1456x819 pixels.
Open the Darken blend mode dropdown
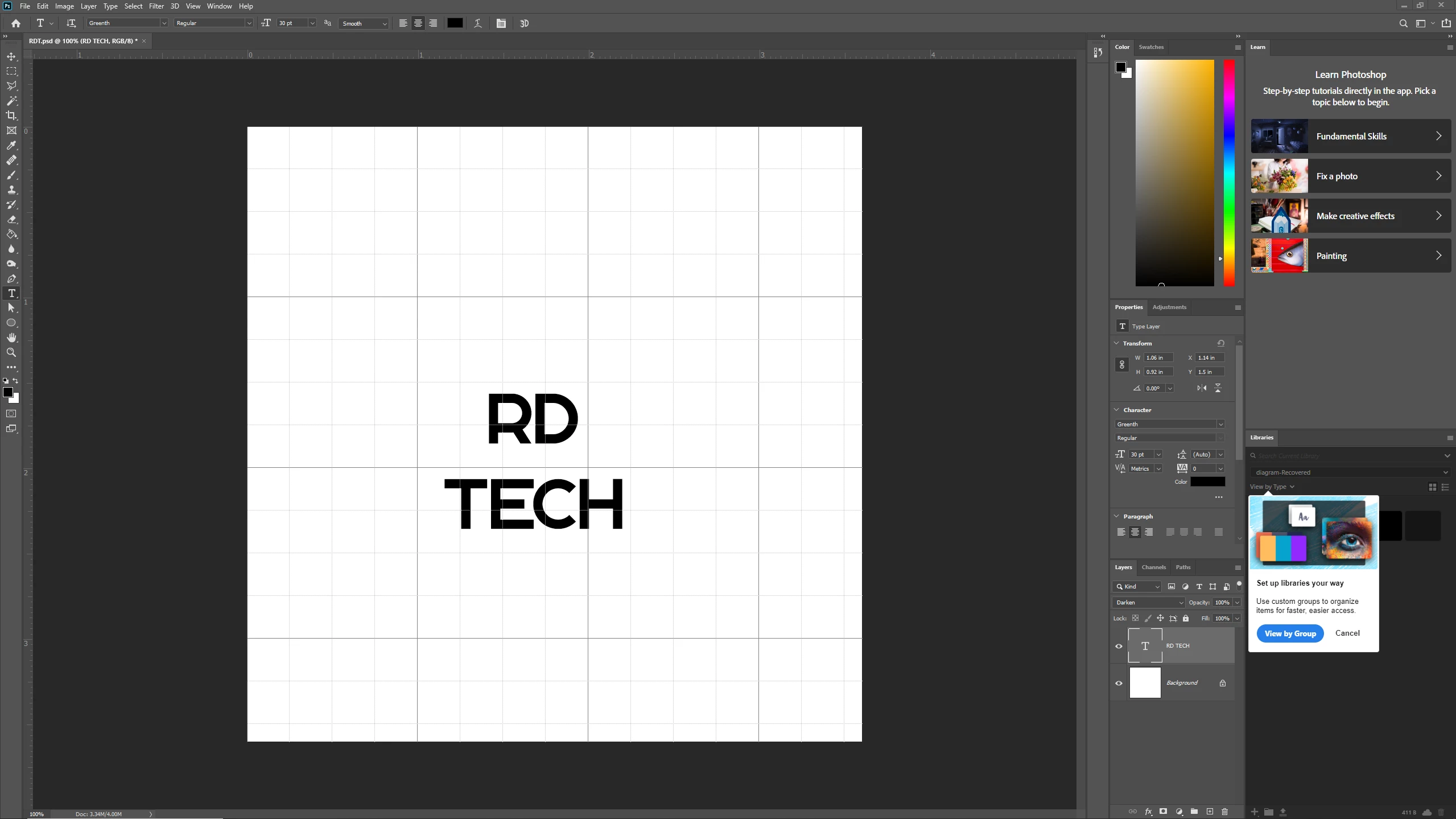point(1149,602)
